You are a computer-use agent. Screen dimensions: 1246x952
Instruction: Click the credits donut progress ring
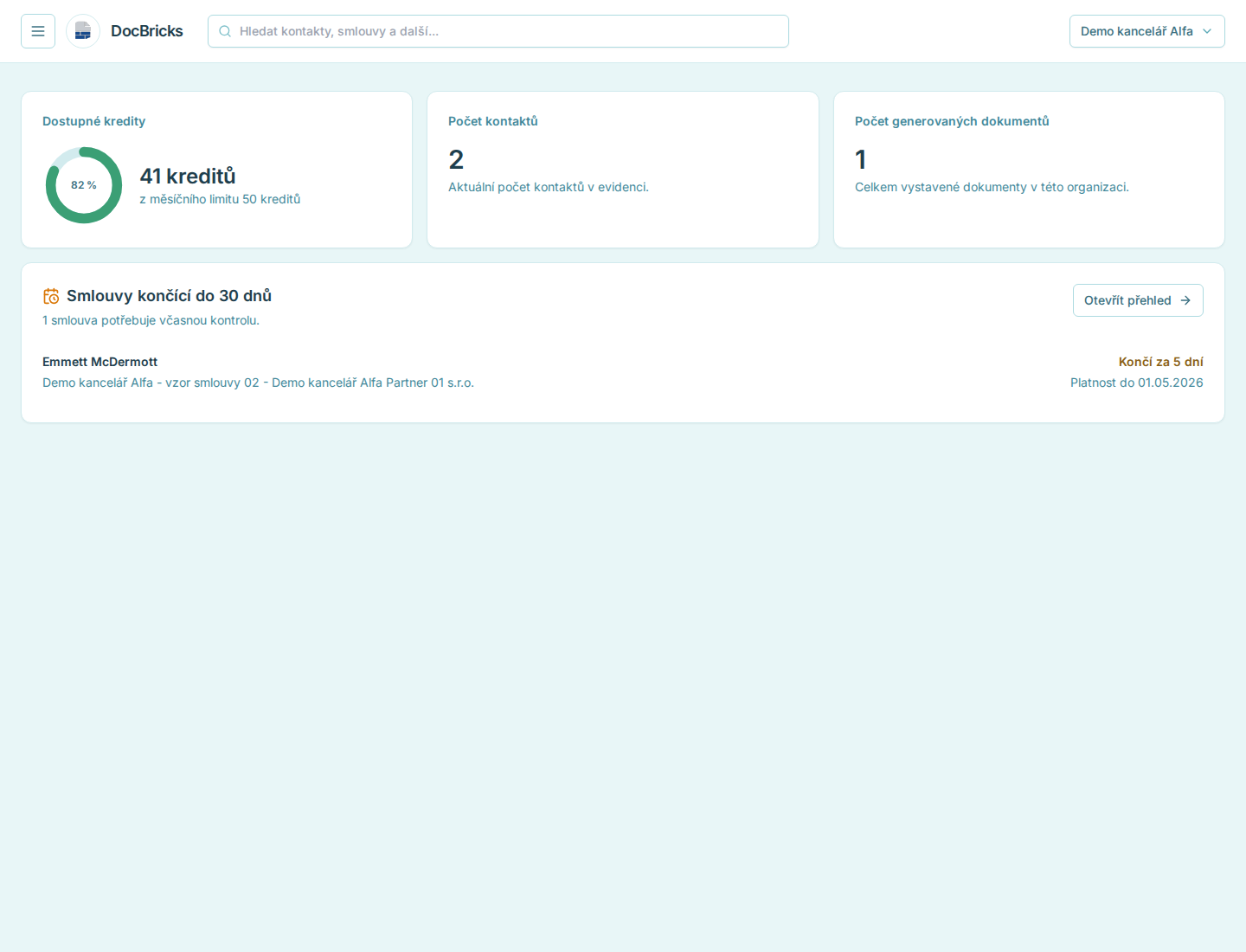click(84, 185)
